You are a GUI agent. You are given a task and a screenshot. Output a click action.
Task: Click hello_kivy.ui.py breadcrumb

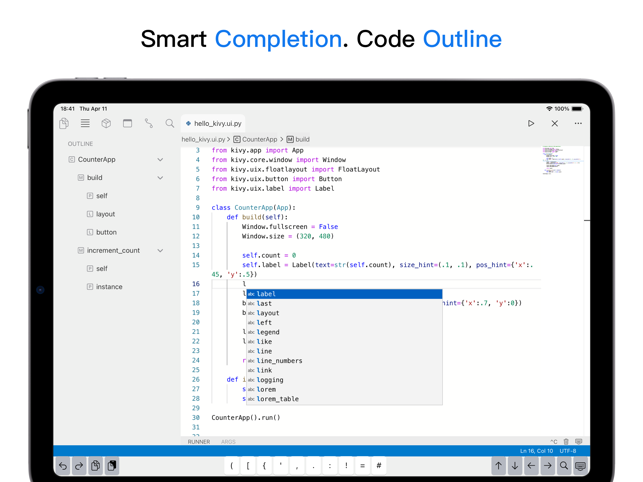click(x=203, y=139)
